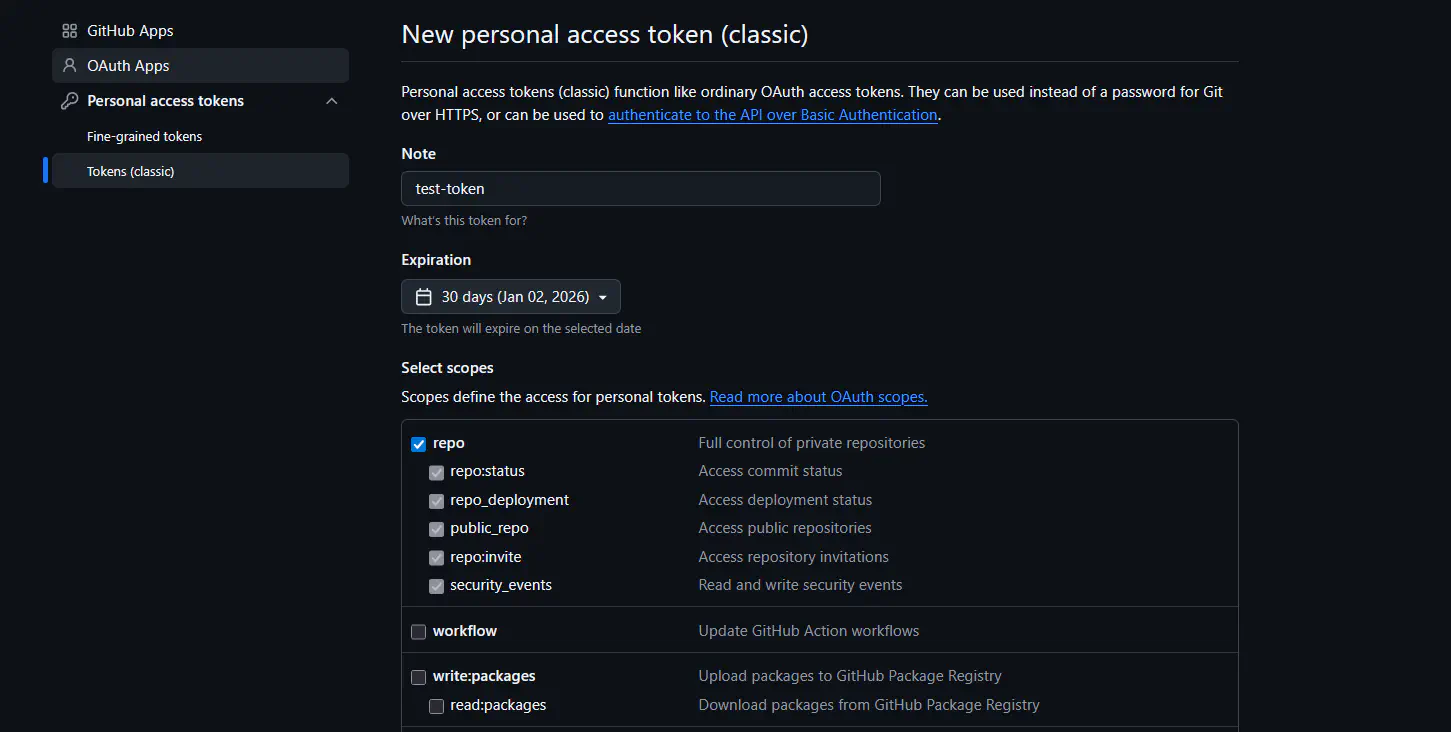This screenshot has width=1451, height=732.
Task: Click the GitHub Apps grid icon
Action: (x=69, y=31)
